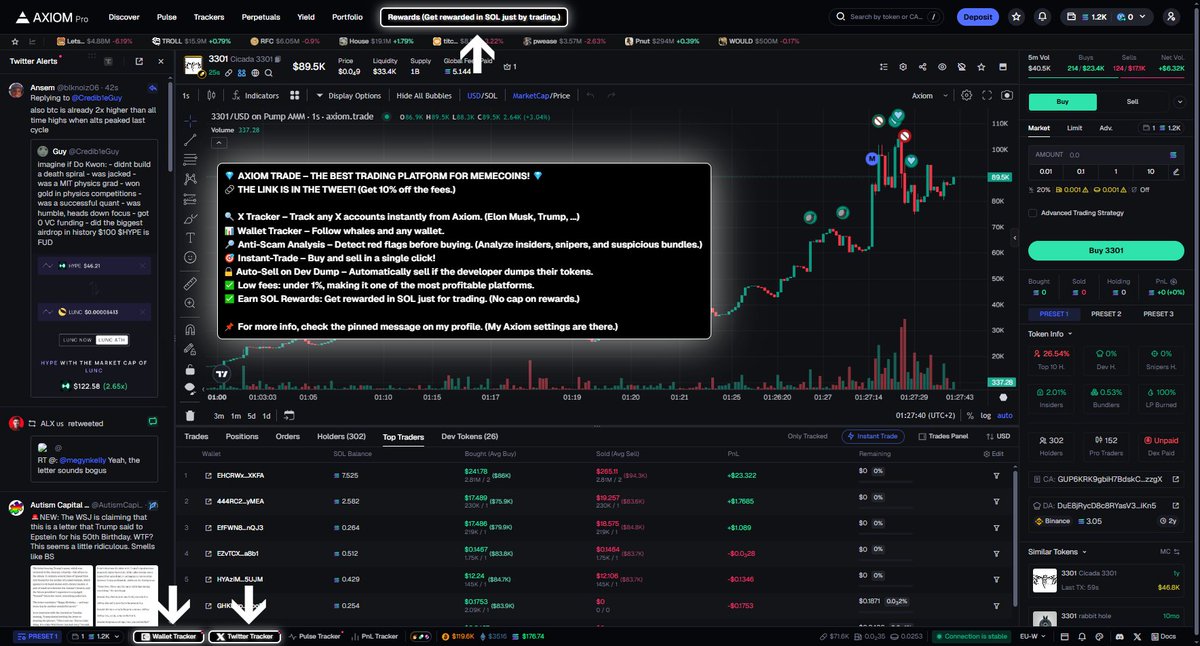The height and width of the screenshot is (646, 1200).
Task: Click the Deposit button
Action: [977, 17]
